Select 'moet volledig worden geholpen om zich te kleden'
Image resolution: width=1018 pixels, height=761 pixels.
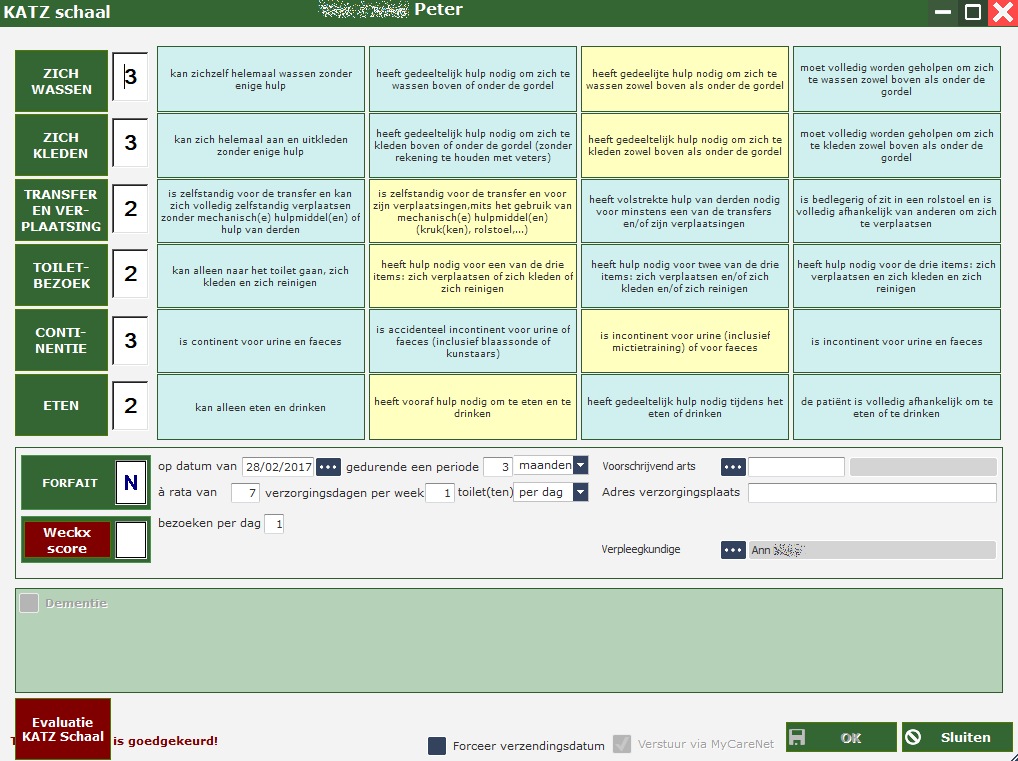(x=897, y=145)
